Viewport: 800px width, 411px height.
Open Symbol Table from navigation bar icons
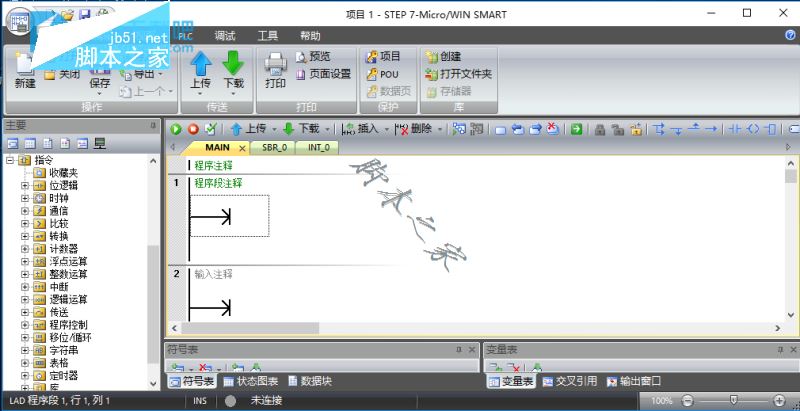(13, 144)
